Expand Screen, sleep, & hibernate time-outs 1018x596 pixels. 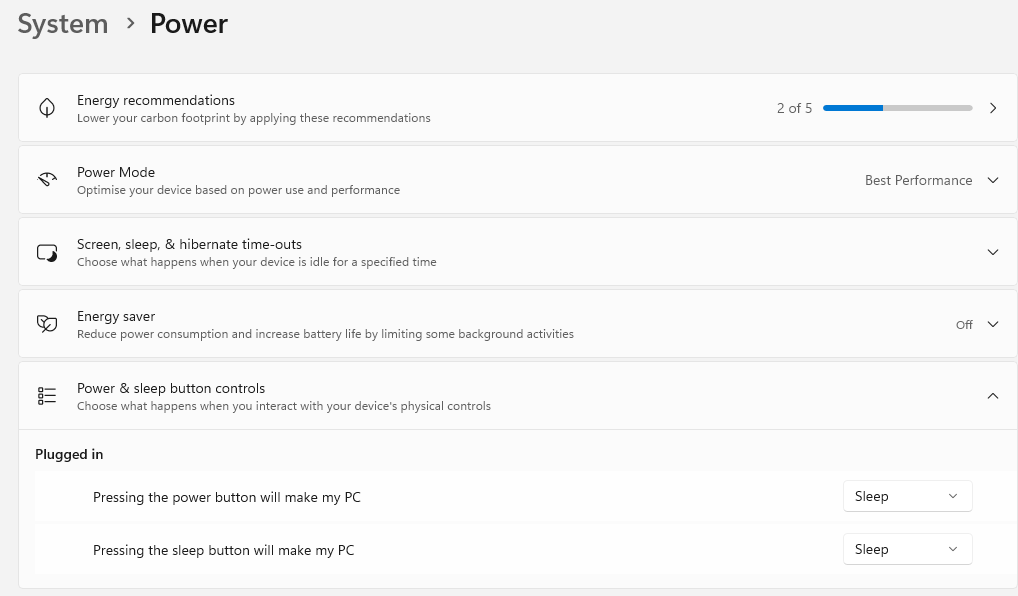pos(993,252)
